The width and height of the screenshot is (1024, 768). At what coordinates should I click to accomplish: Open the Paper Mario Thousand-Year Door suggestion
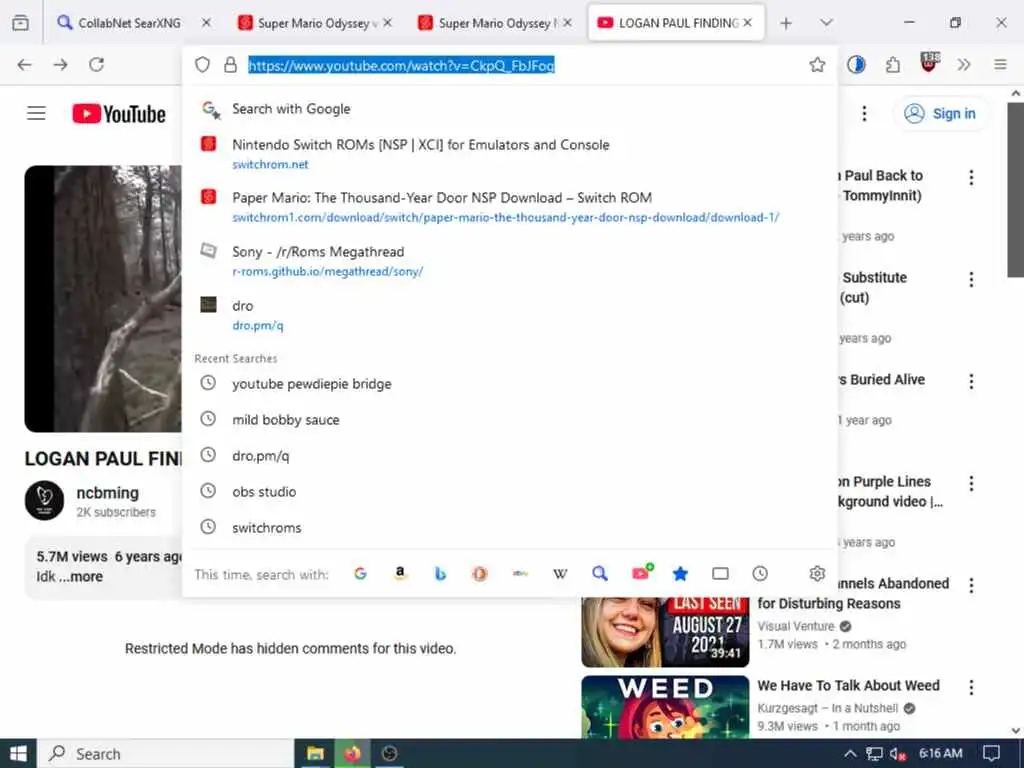coord(509,206)
